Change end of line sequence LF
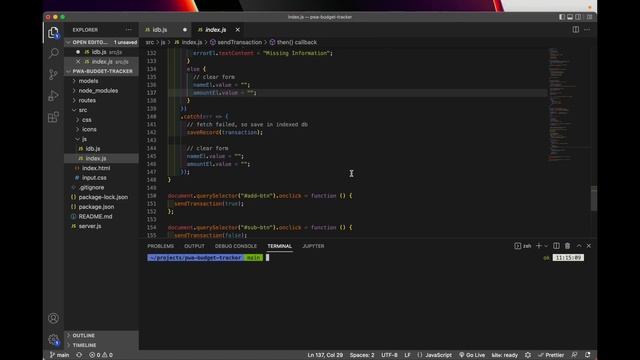The image size is (640, 360). click(x=407, y=355)
